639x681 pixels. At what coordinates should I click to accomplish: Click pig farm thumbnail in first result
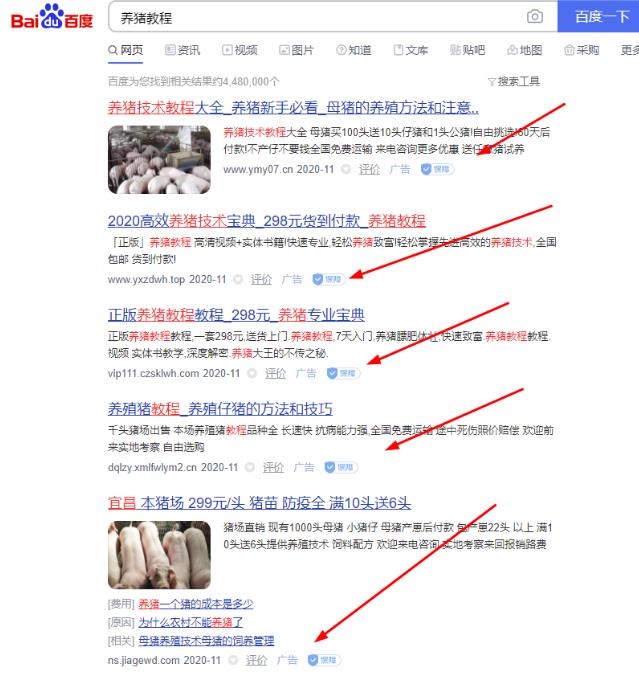tap(159, 159)
